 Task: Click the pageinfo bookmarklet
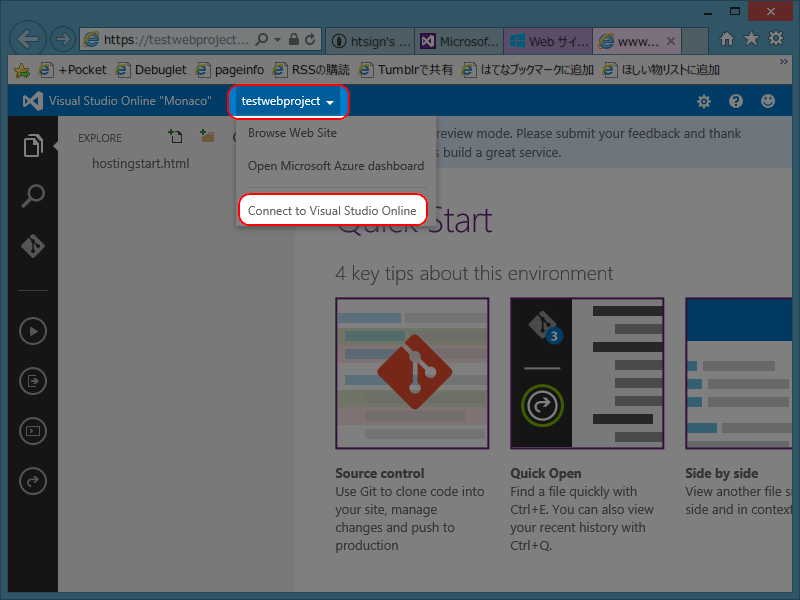click(x=230, y=70)
